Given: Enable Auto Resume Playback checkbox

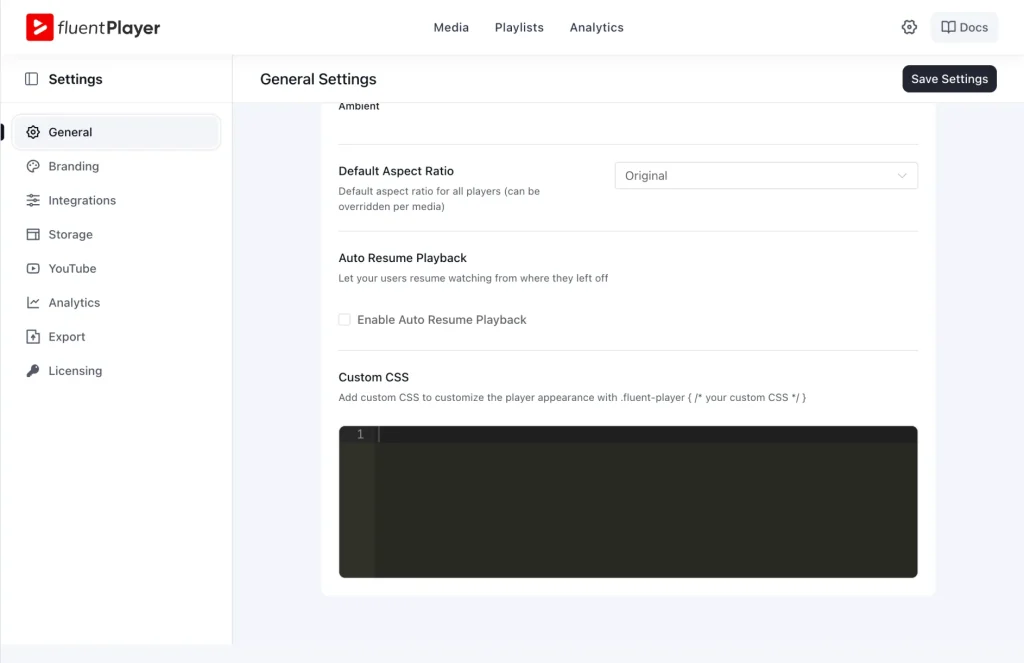Looking at the screenshot, I should click(344, 319).
